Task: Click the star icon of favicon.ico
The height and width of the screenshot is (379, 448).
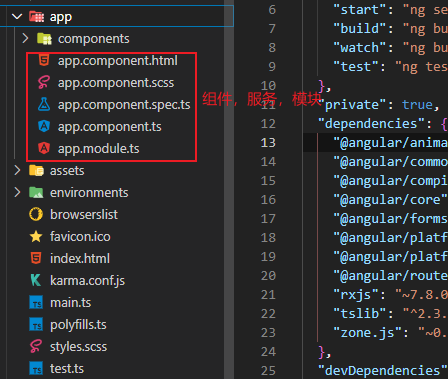Action: [x=36, y=236]
